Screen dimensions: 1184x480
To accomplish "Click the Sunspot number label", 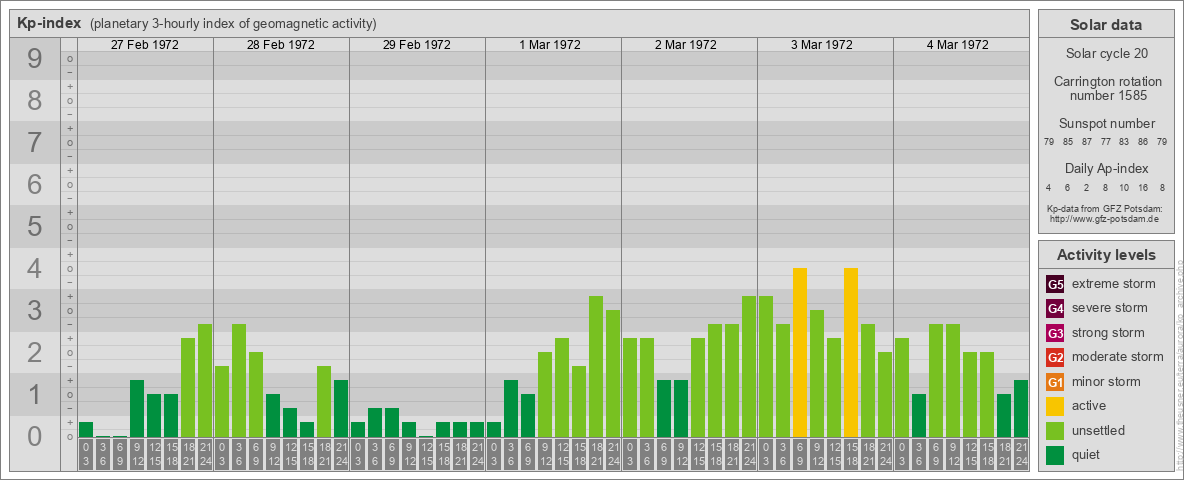I will coord(1107,124).
